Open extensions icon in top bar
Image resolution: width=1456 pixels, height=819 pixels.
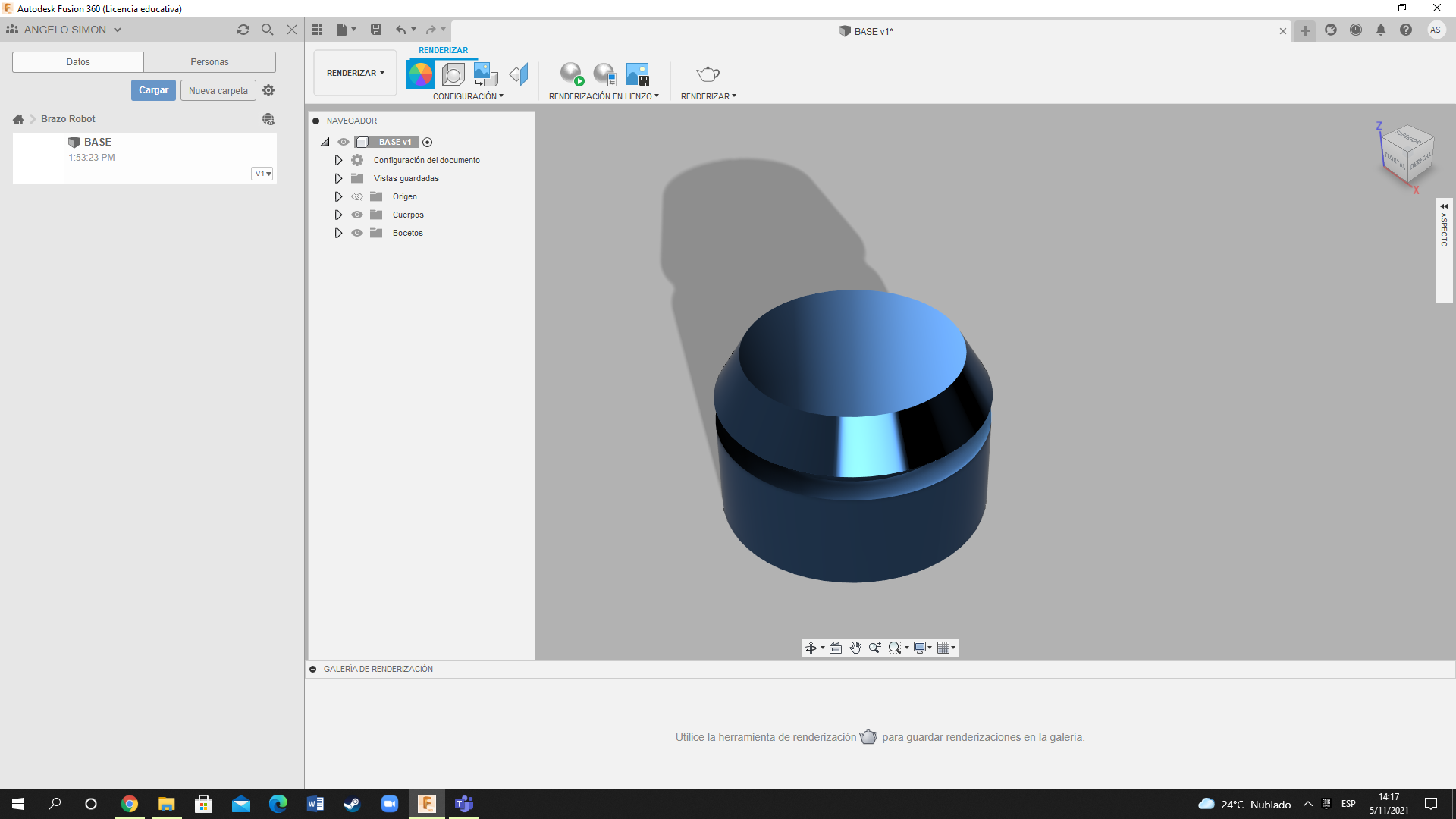click(1331, 30)
